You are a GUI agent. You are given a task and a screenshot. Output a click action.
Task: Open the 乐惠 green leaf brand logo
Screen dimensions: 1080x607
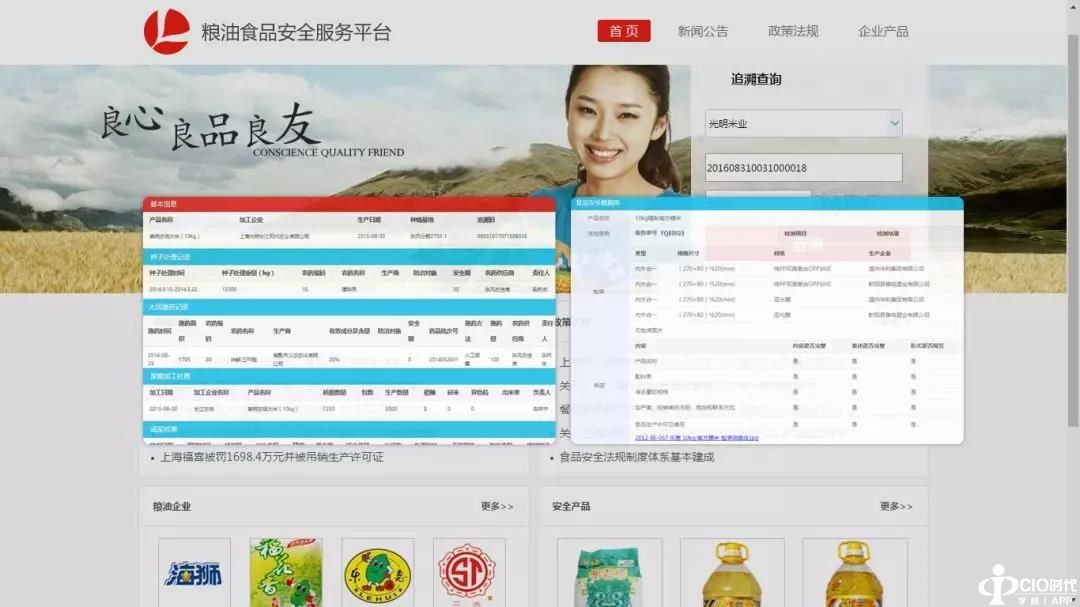(x=377, y=573)
